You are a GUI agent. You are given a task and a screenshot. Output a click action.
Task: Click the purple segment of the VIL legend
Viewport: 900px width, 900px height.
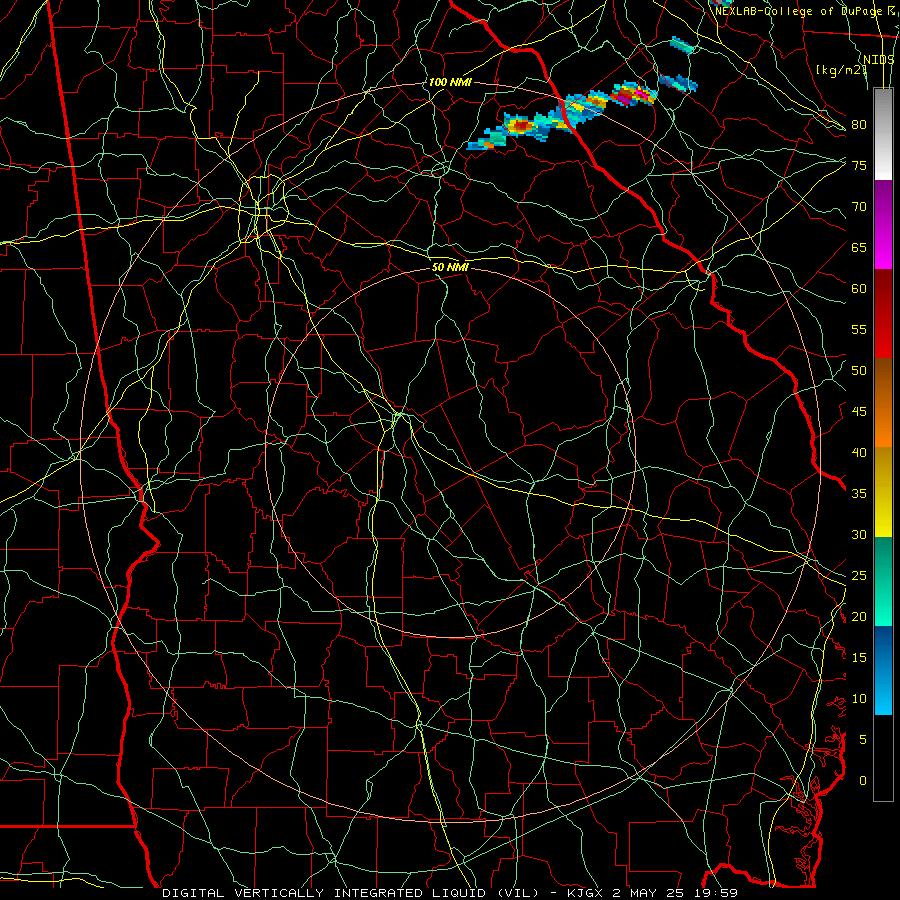883,200
